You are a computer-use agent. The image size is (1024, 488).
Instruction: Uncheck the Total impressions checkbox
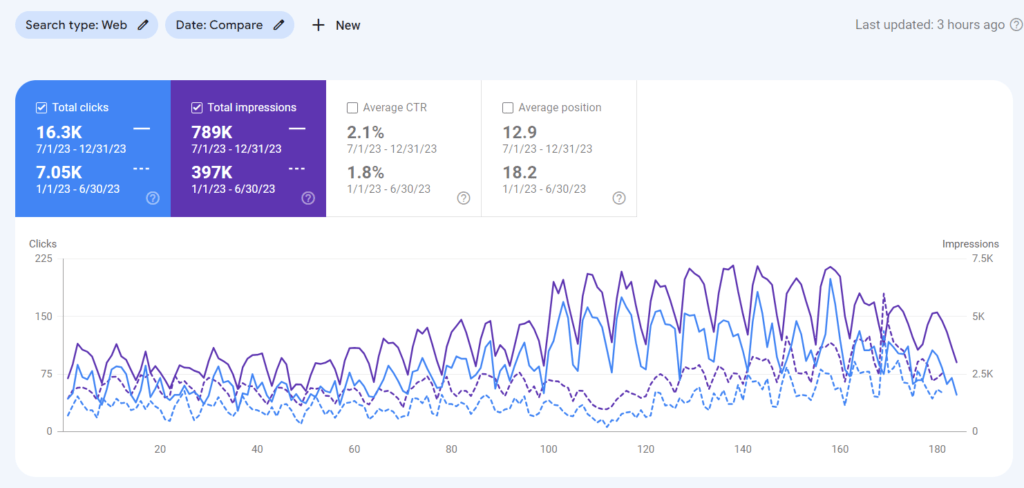tap(197, 108)
